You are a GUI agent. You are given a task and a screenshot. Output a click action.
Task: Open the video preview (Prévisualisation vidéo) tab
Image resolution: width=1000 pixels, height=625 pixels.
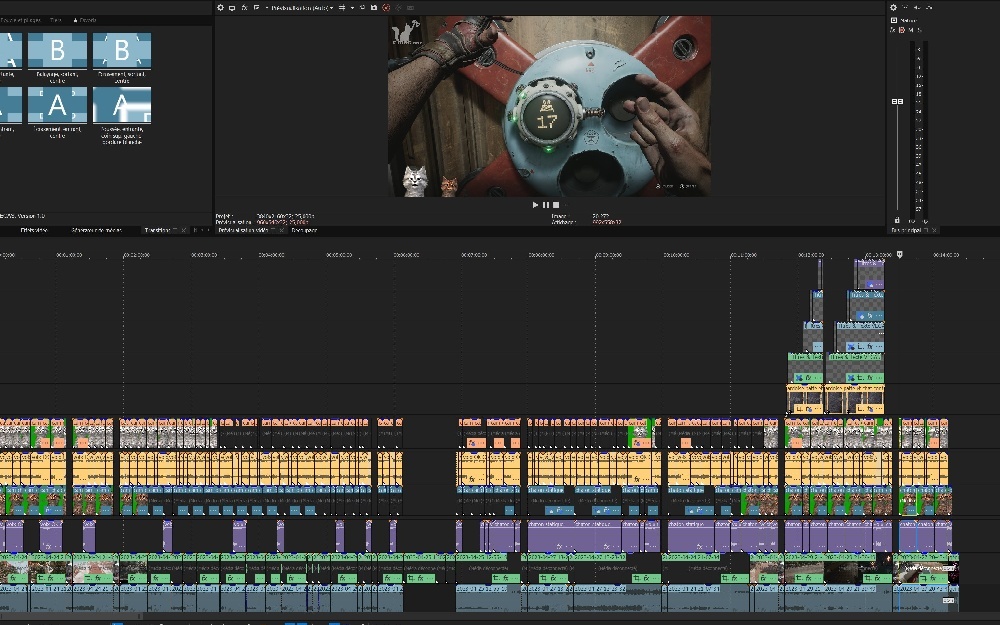[x=243, y=230]
